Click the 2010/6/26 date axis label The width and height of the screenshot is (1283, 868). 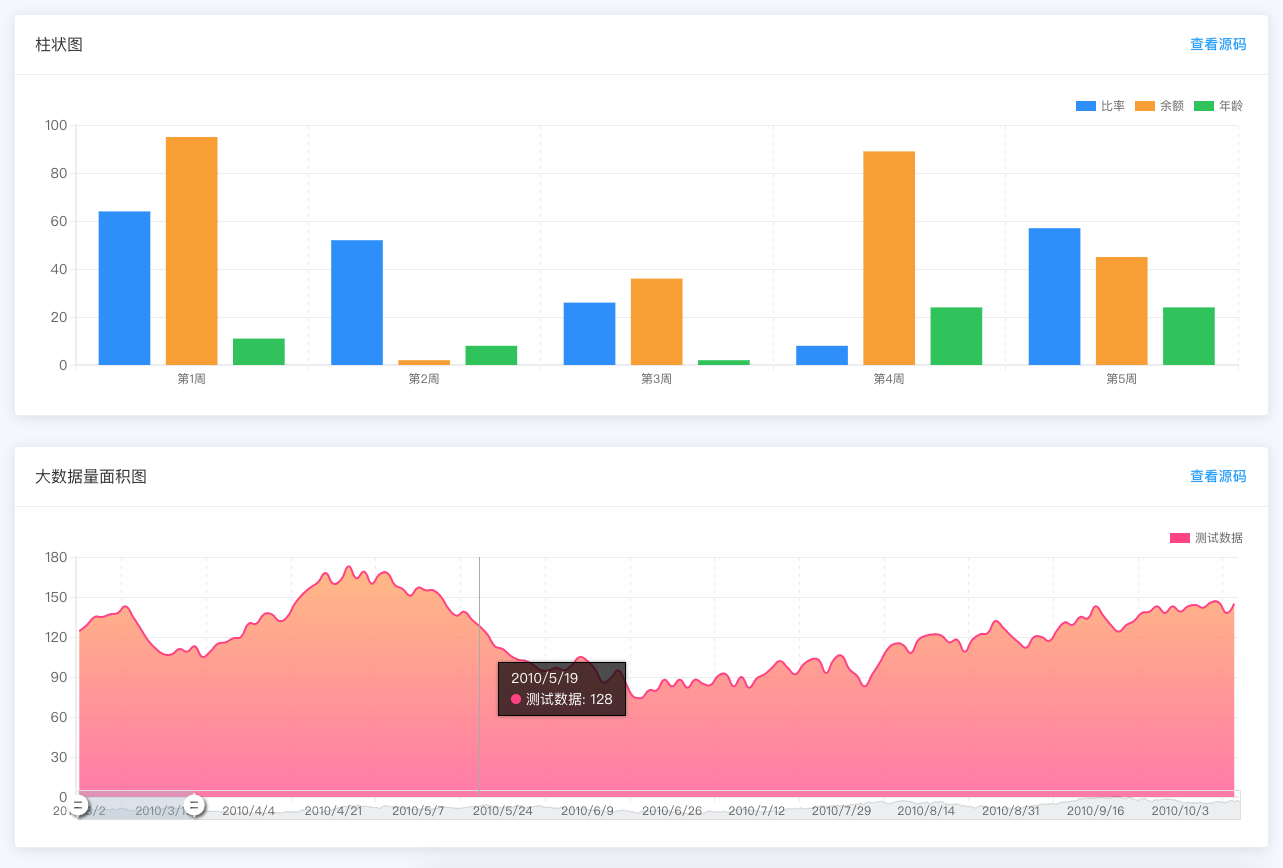(672, 810)
